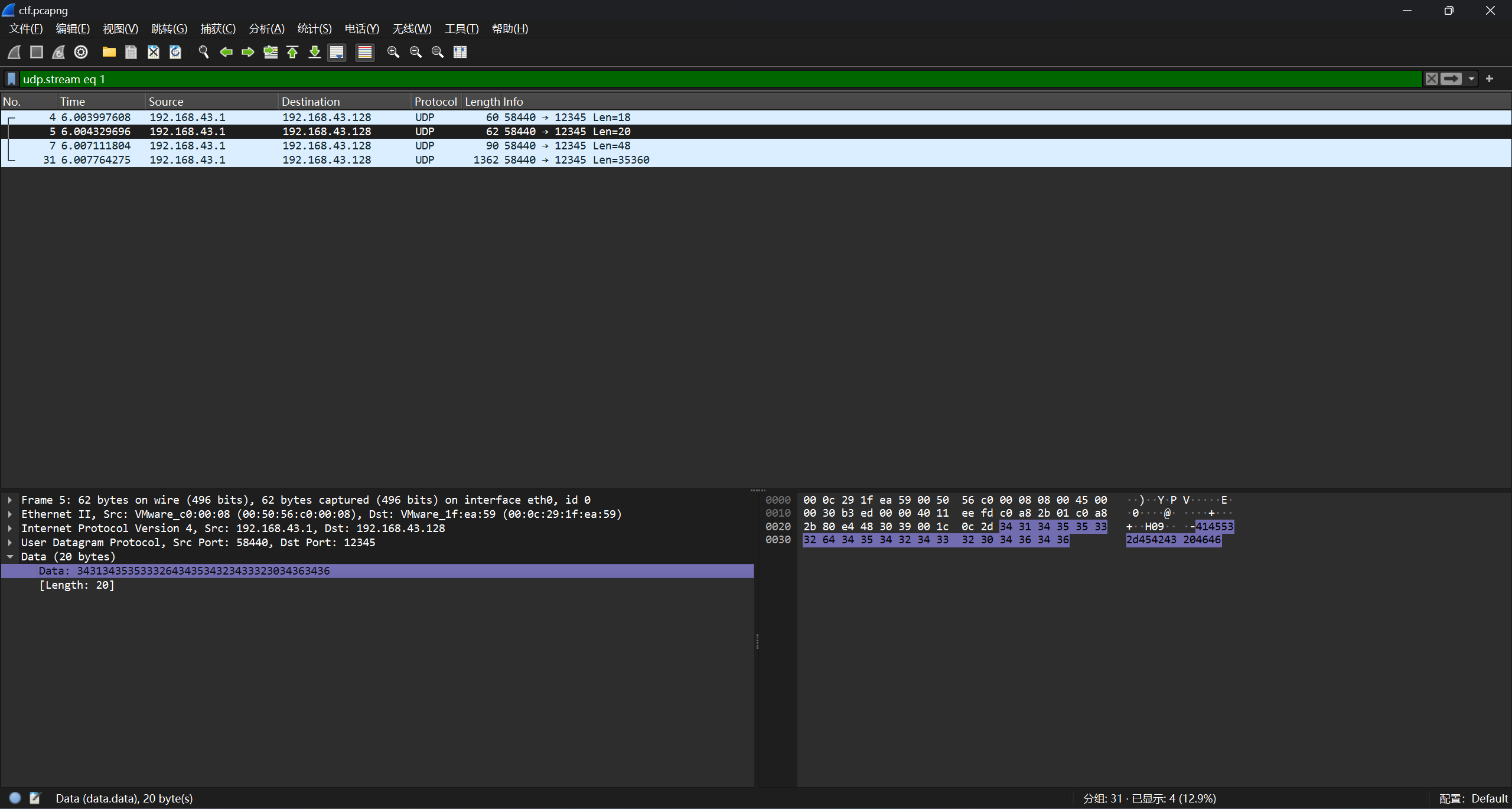1512x809 pixels.
Task: Open the 分析(A) menu
Action: (266, 28)
